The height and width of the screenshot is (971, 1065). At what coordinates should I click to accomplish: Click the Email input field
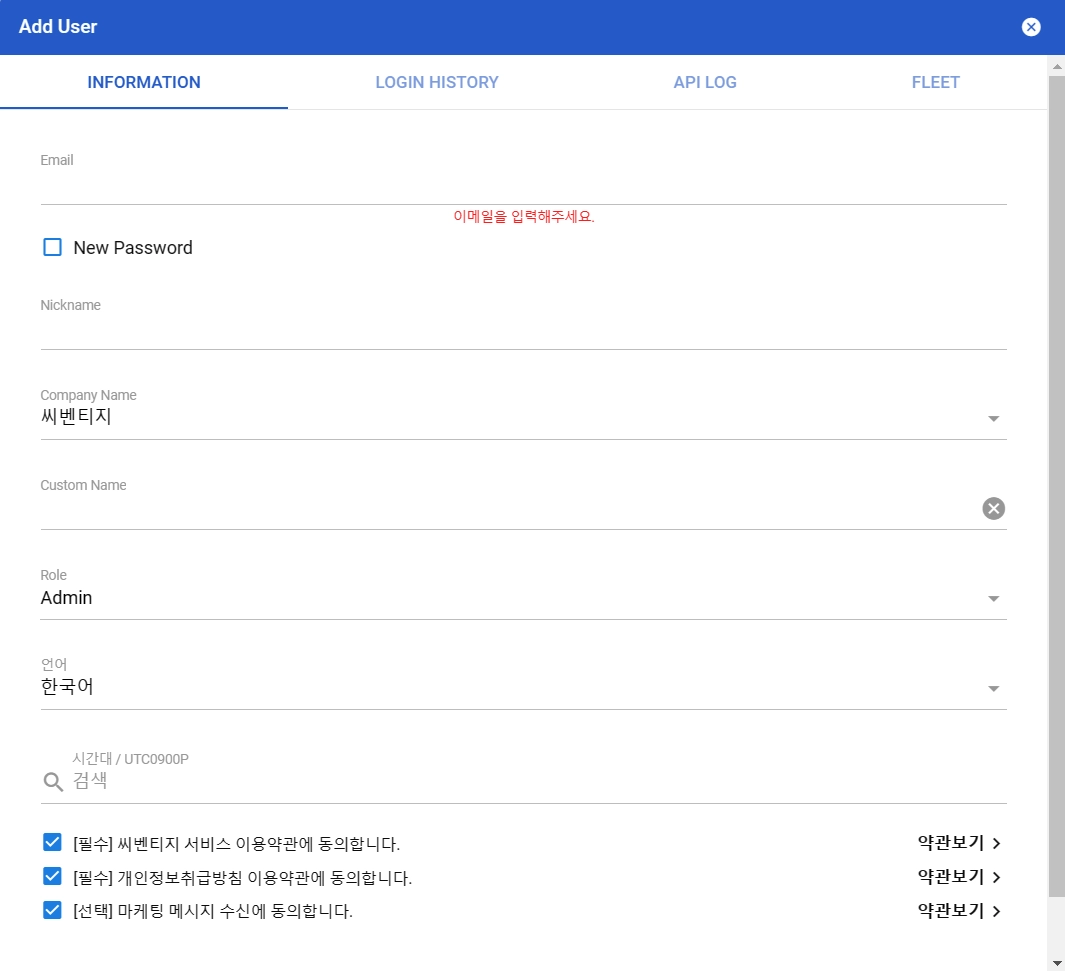click(523, 187)
